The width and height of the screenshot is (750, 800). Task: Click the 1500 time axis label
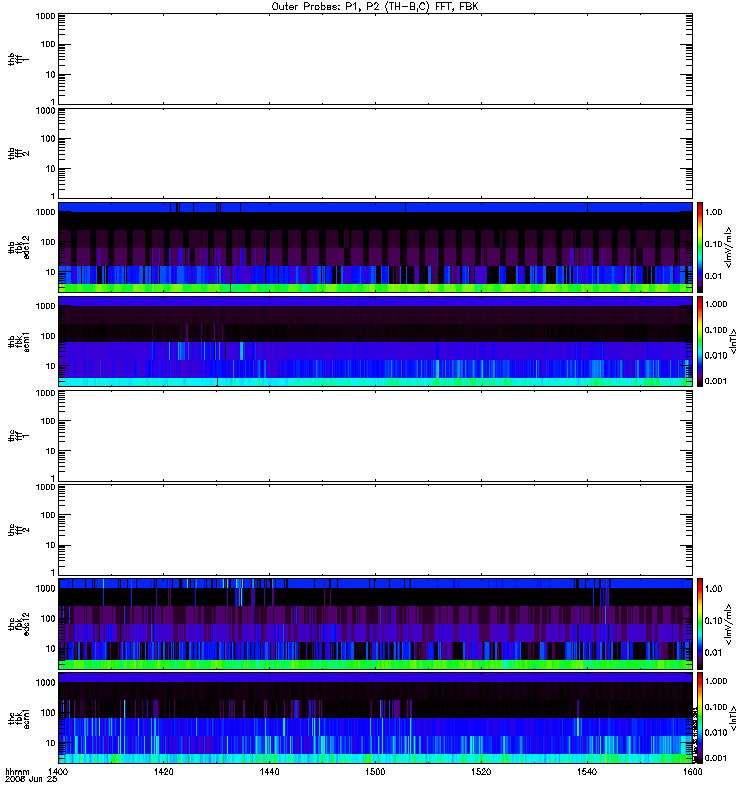pos(375,772)
